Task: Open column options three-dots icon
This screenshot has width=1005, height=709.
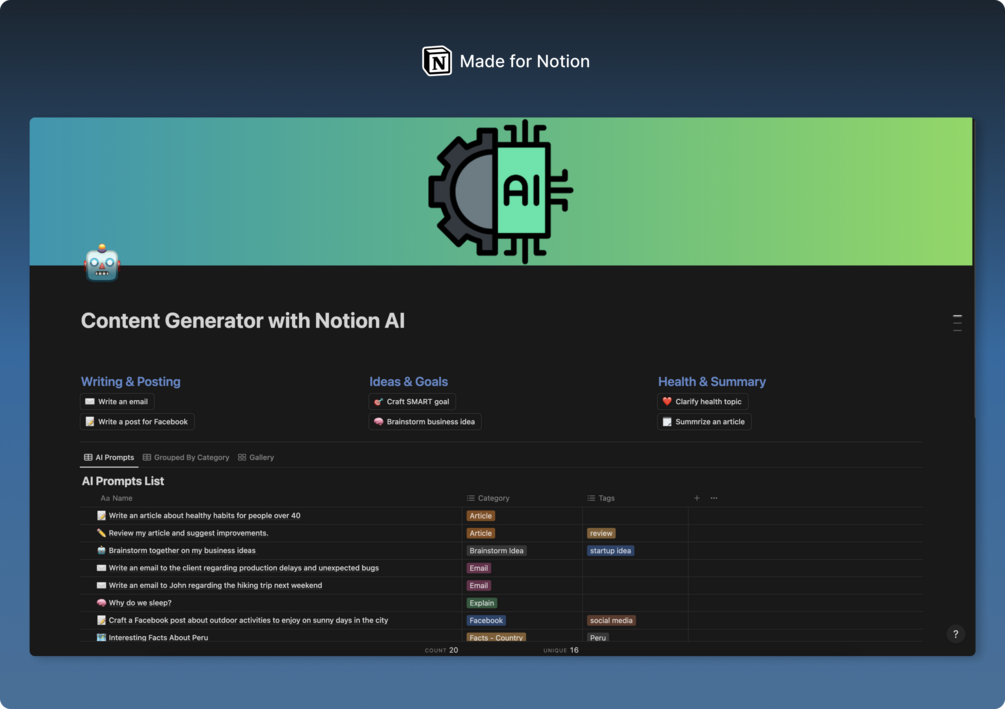Action: click(x=714, y=498)
